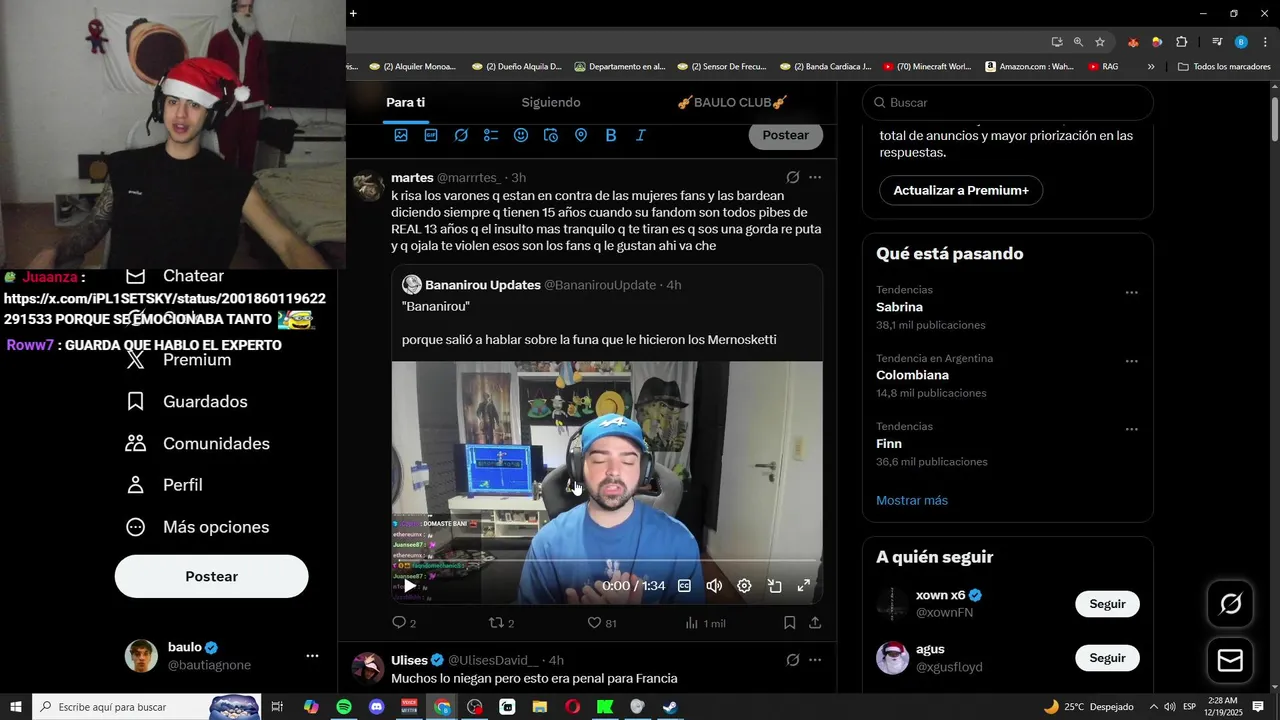The height and width of the screenshot is (720, 1280).
Task: Follow xown x6
Action: (x=1107, y=604)
